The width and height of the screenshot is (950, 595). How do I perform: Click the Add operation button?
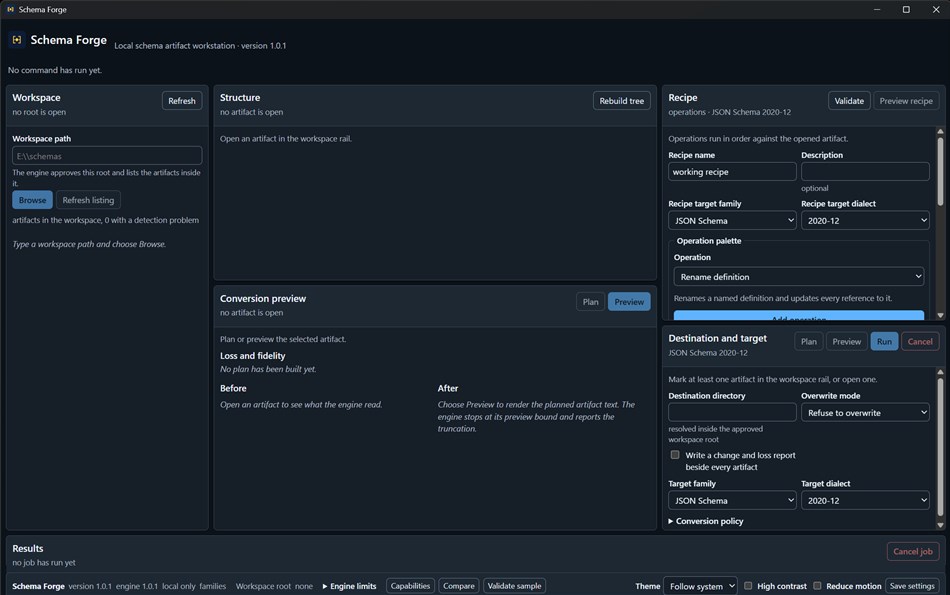[799, 316]
